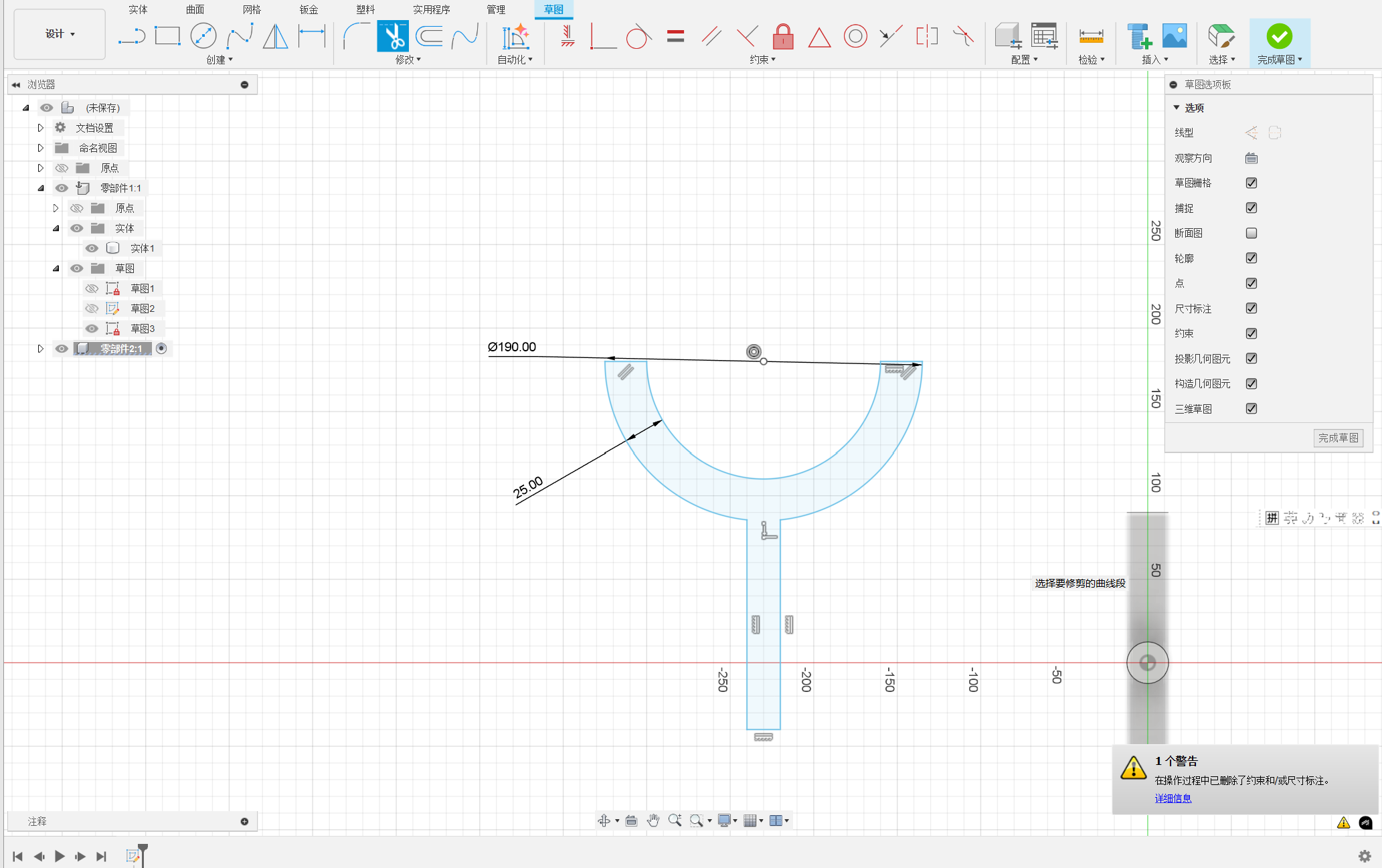Hide 实体1 with its eye icon
Image resolution: width=1382 pixels, height=868 pixels.
92,248
